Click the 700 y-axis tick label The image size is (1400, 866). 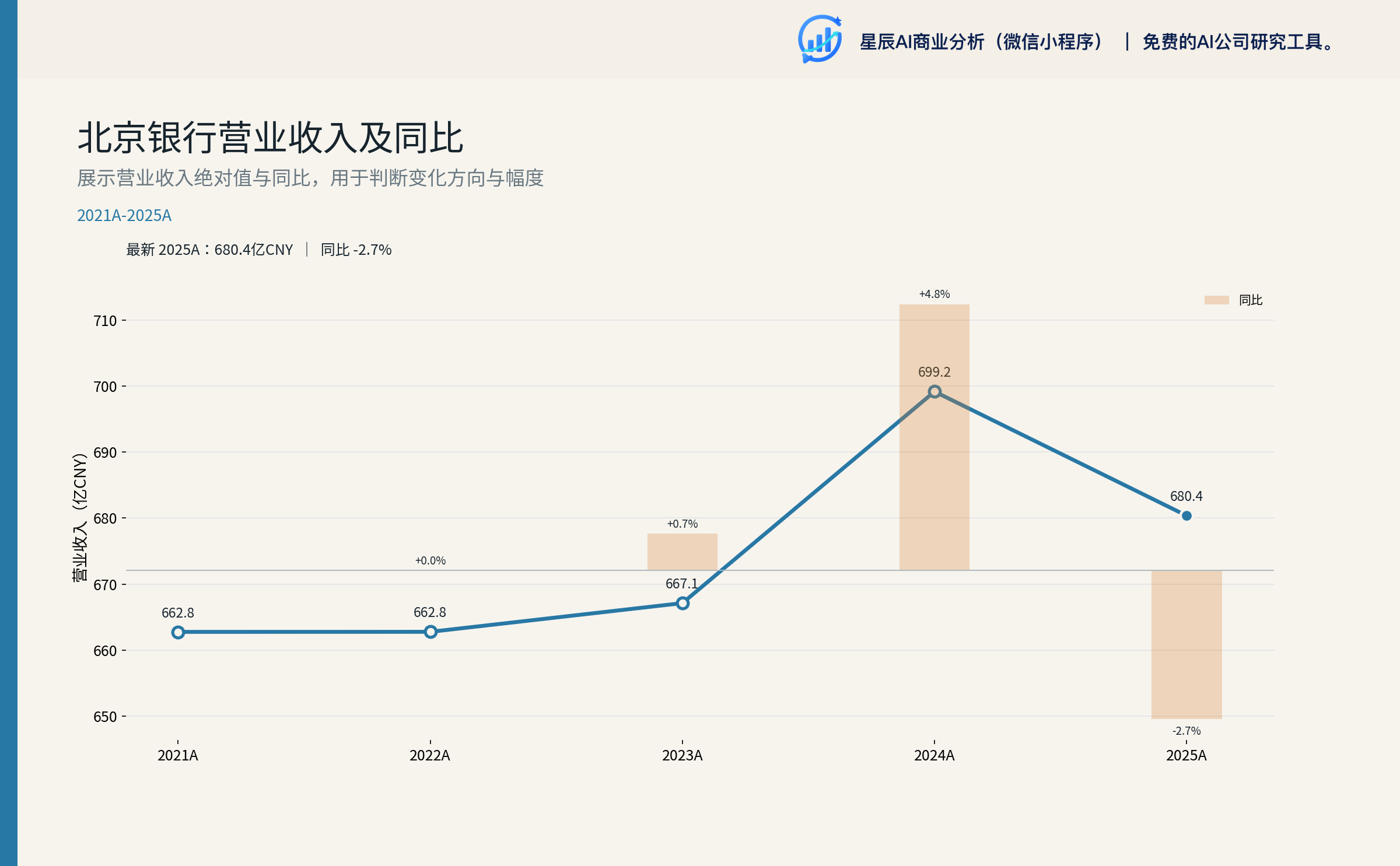pos(106,387)
